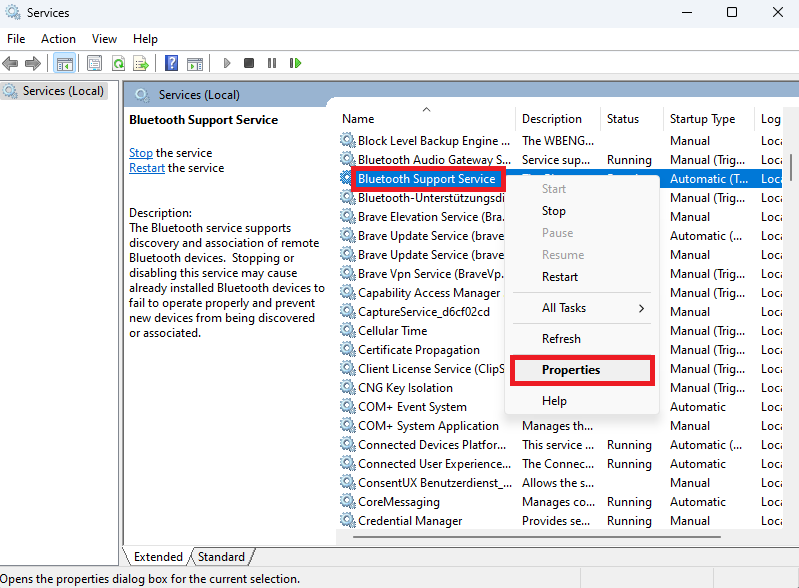Click the Forward arrow toolbar icon

click(33, 63)
